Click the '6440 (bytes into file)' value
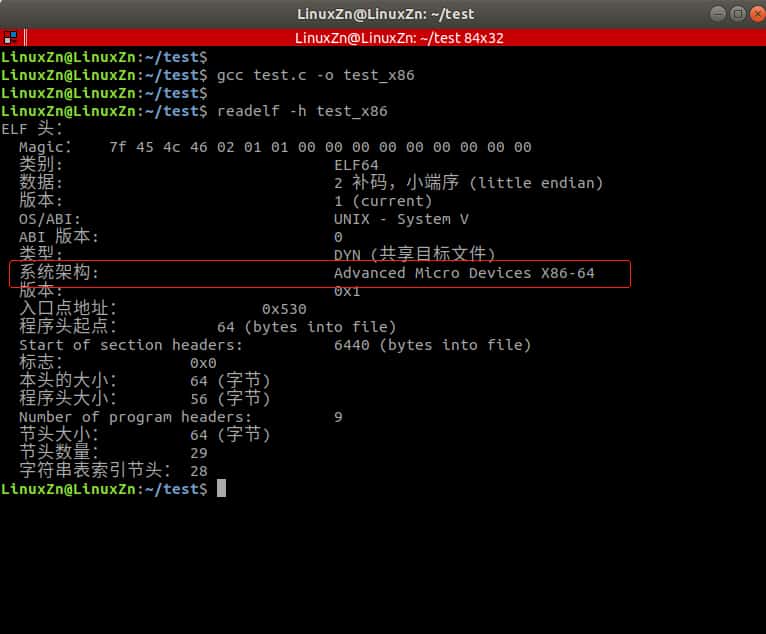 (432, 345)
